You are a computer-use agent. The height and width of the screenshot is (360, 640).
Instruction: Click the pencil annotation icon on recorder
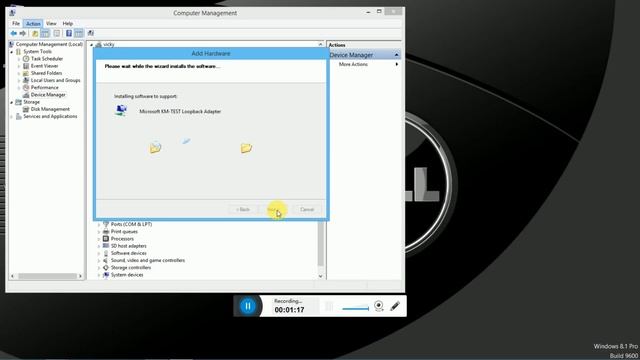395,306
